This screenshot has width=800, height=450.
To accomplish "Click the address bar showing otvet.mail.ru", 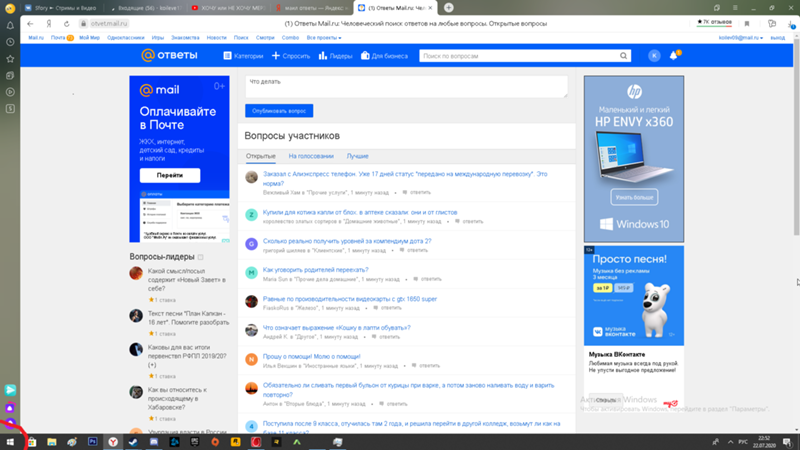I will coord(109,23).
